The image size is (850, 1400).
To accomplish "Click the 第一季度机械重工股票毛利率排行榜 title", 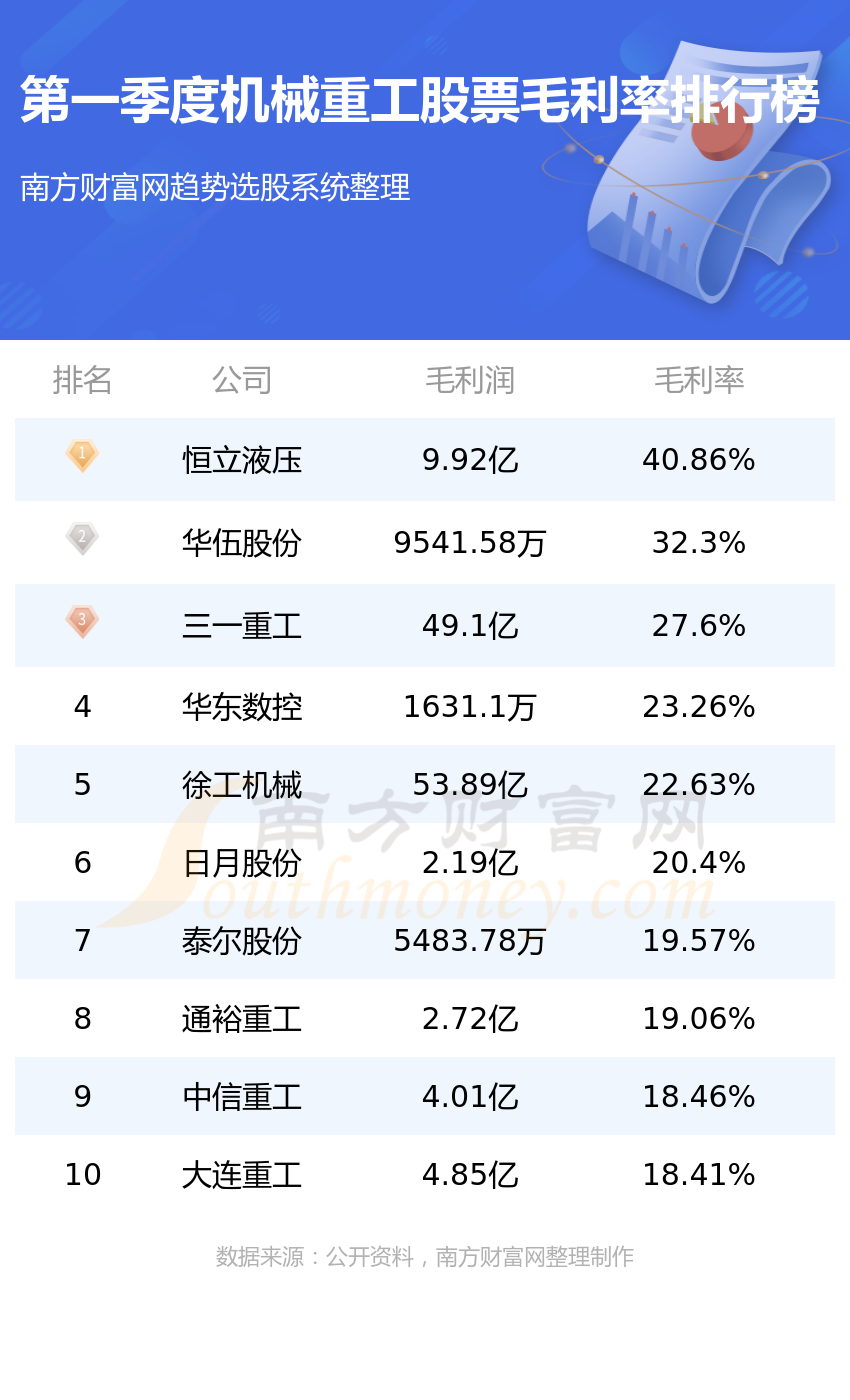I will click(420, 100).
